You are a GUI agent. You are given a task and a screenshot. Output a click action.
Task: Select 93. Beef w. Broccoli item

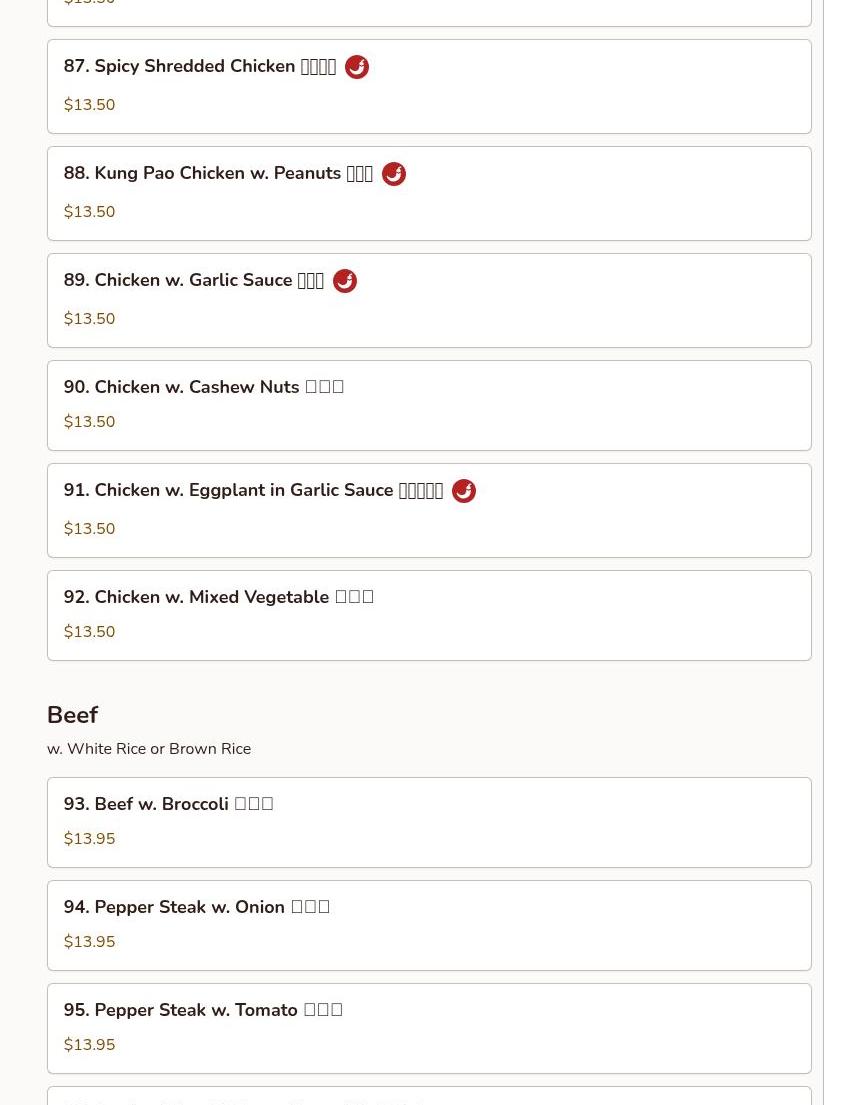(429, 823)
